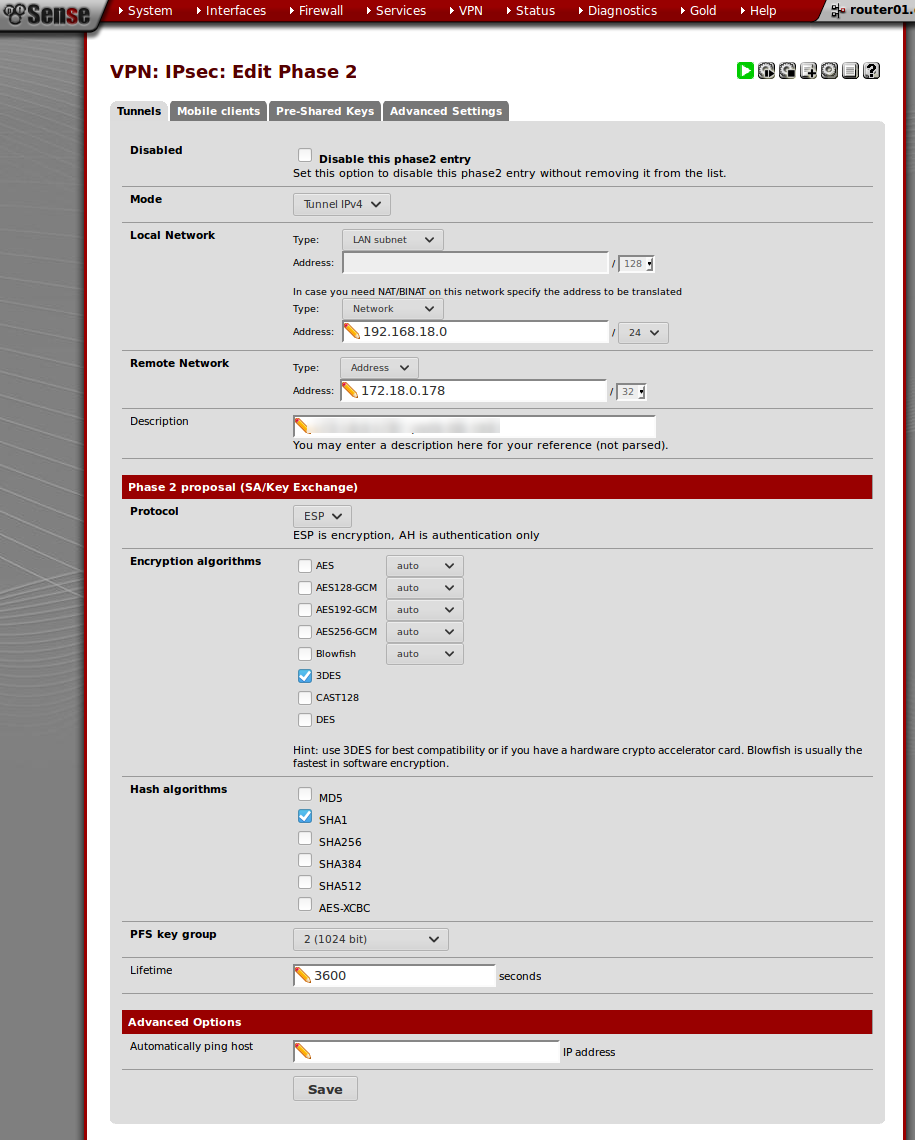Click the Lifetime seconds field 3600
The image size is (915, 1140).
394,976
